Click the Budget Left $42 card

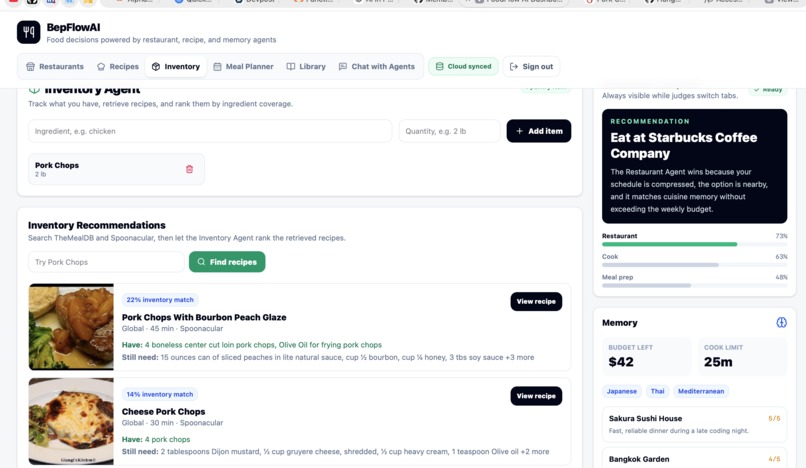[647, 356]
